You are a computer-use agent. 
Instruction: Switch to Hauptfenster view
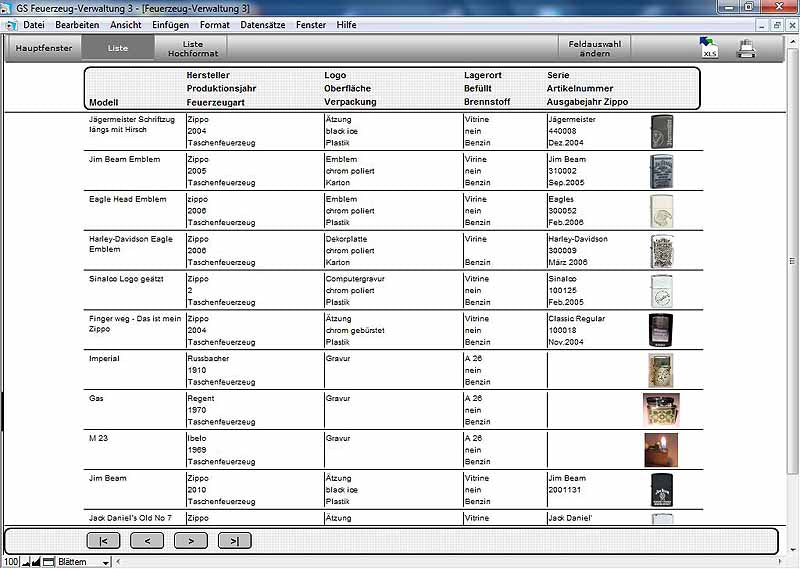43,48
